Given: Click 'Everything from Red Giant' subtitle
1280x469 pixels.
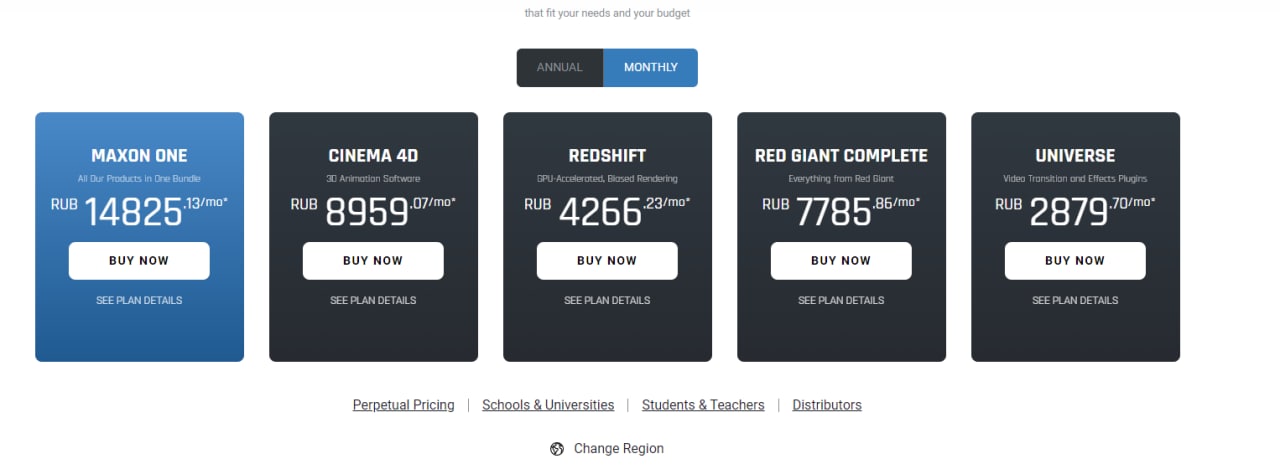Looking at the screenshot, I should point(841,179).
